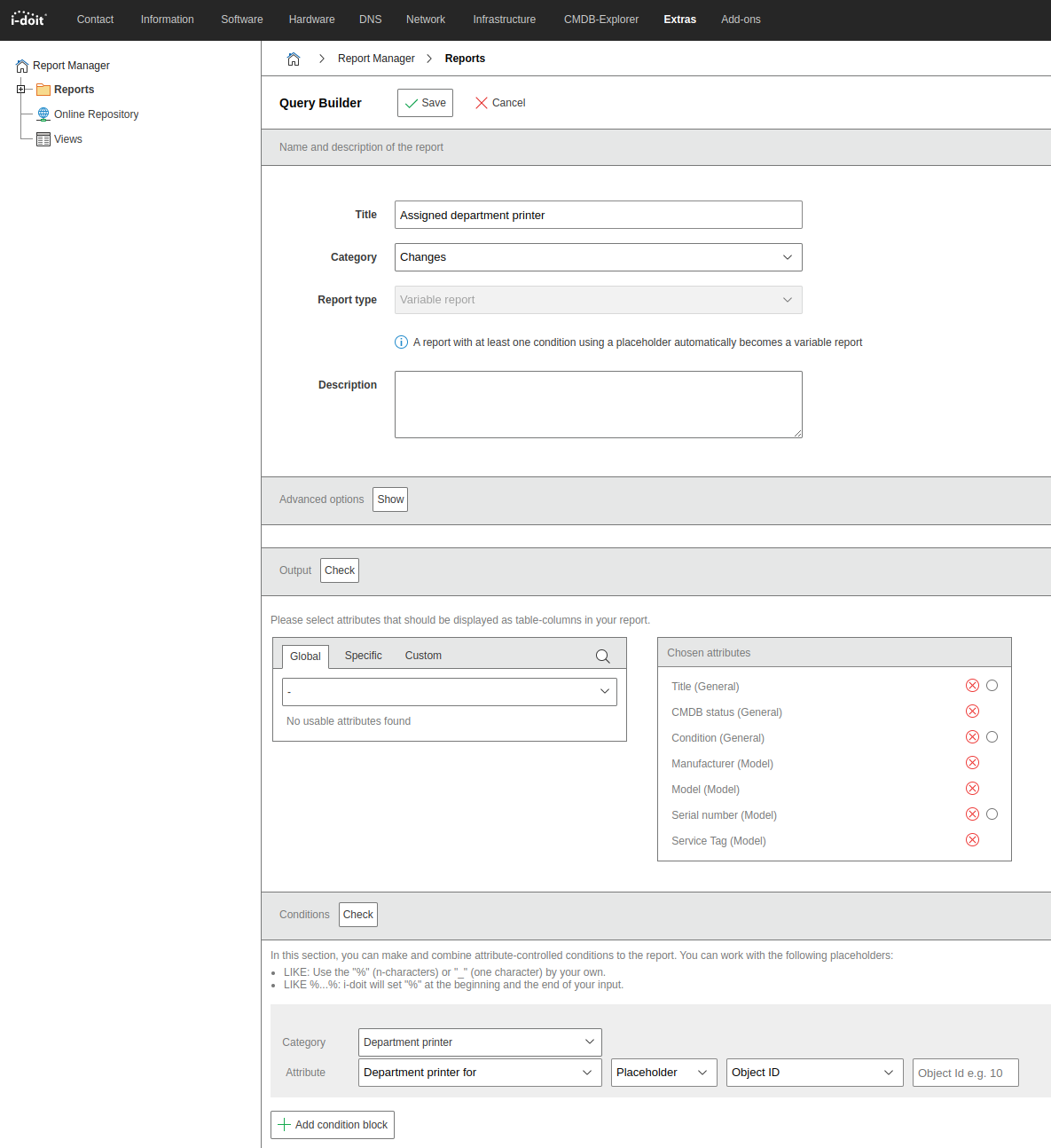
Task: Open the report Category dropdown showing Changes
Action: point(598,257)
